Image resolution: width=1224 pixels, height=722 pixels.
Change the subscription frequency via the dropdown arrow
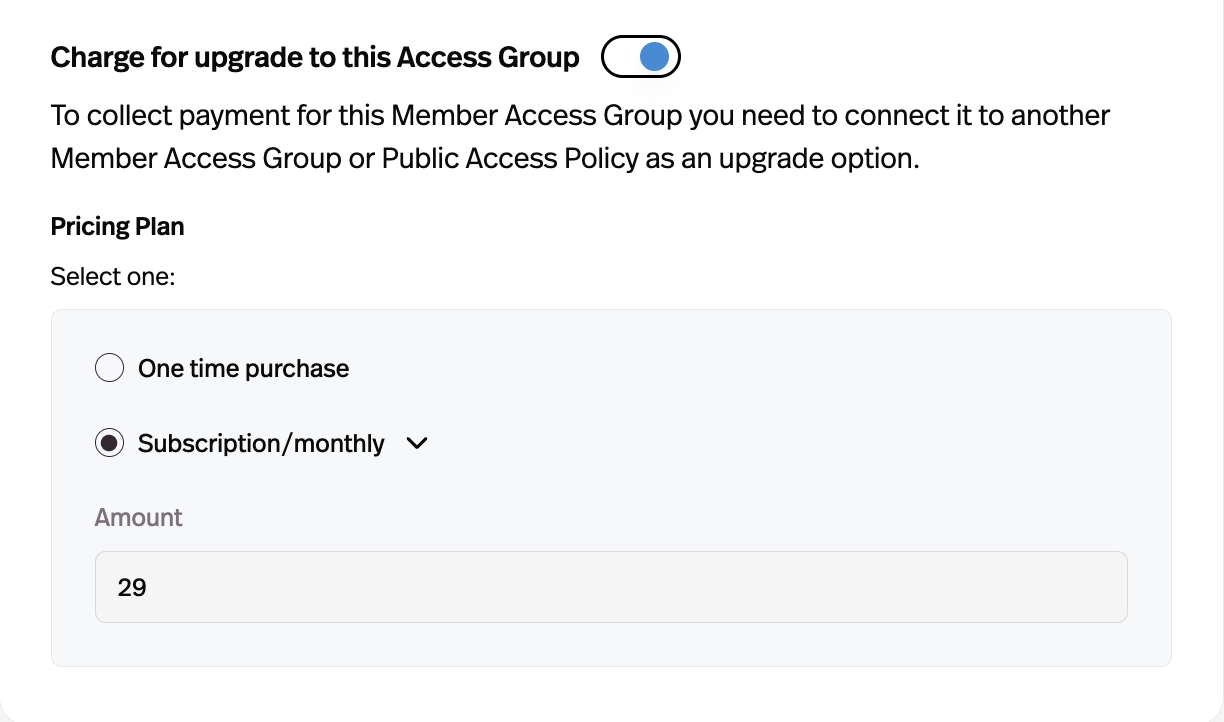pyautogui.click(x=417, y=443)
